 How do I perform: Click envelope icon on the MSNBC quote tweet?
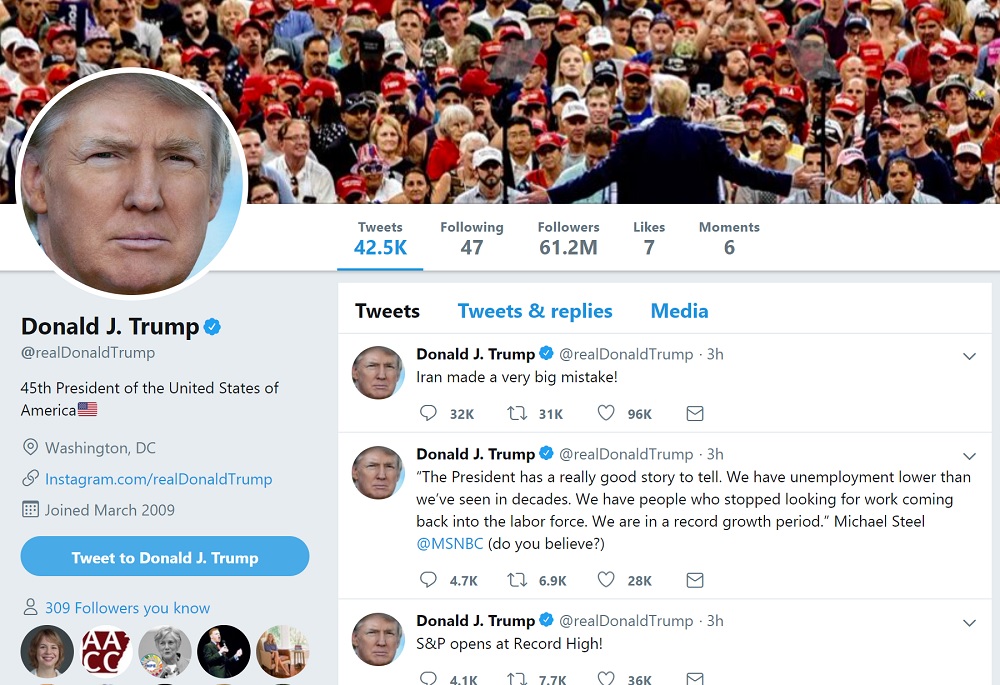[695, 580]
